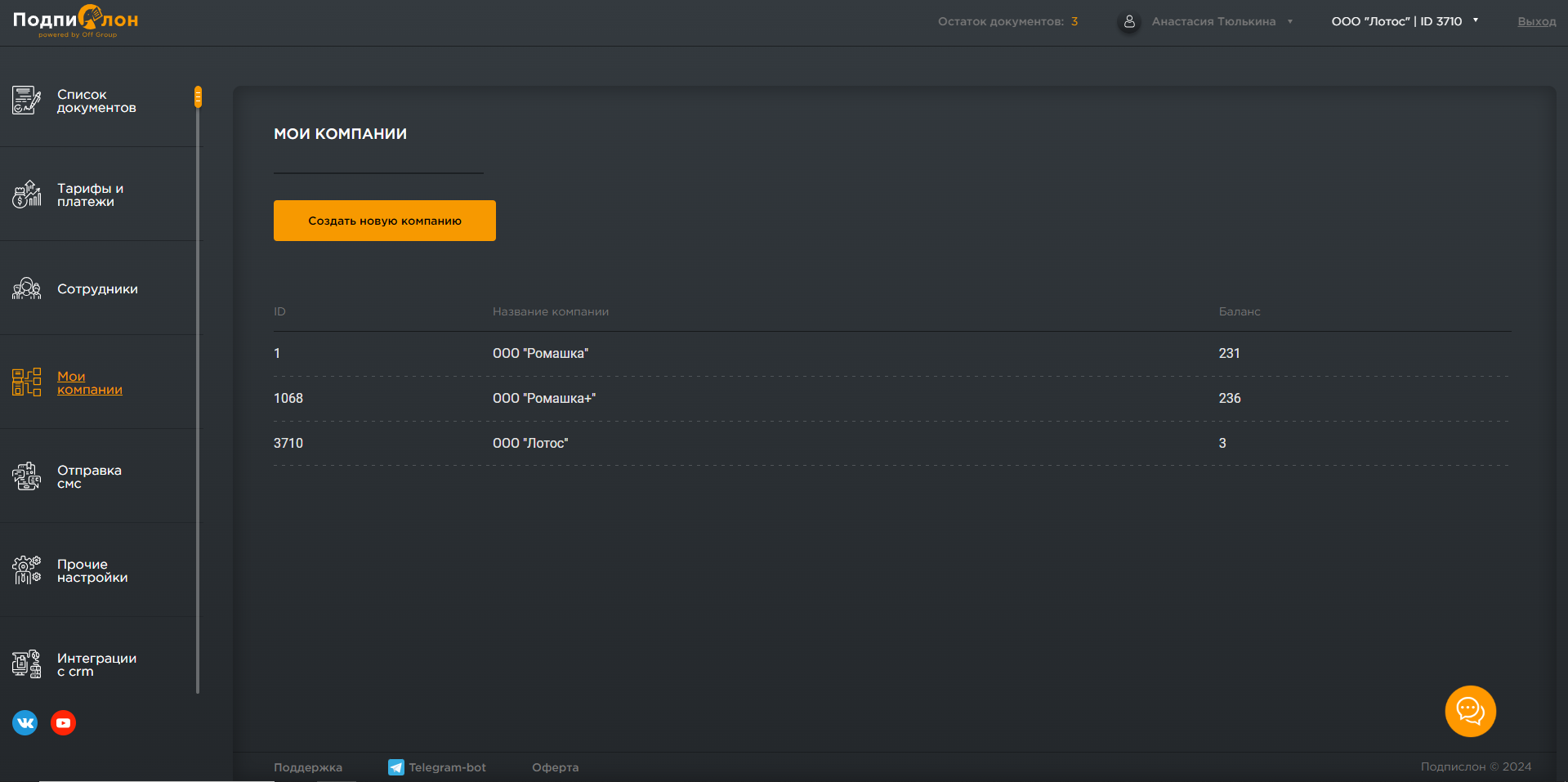Open the Telegram-bot footer link
Screen dimensions: 1568x782
tap(447, 767)
